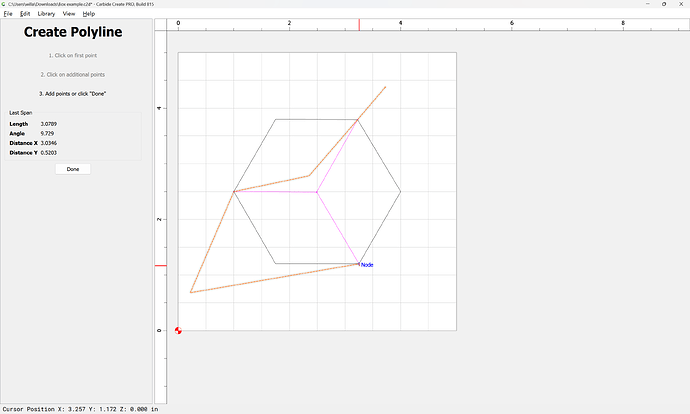Click the Done button

tap(73, 169)
